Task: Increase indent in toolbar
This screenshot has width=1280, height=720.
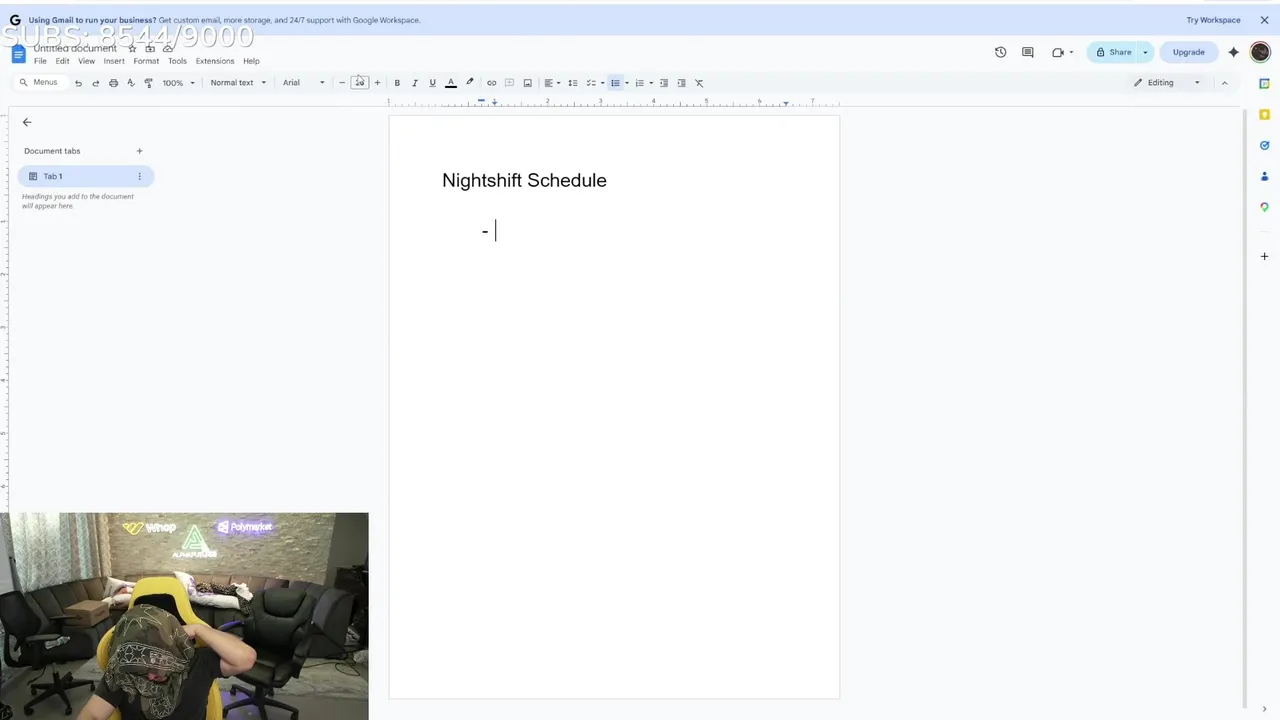Action: [x=681, y=83]
